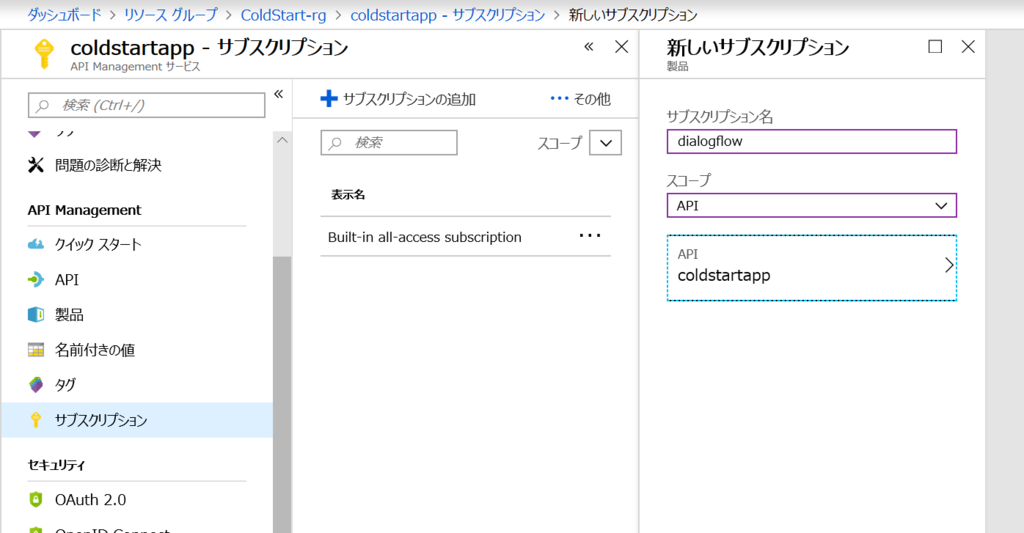Click the OAuth 2.0 shield icon

click(36, 500)
